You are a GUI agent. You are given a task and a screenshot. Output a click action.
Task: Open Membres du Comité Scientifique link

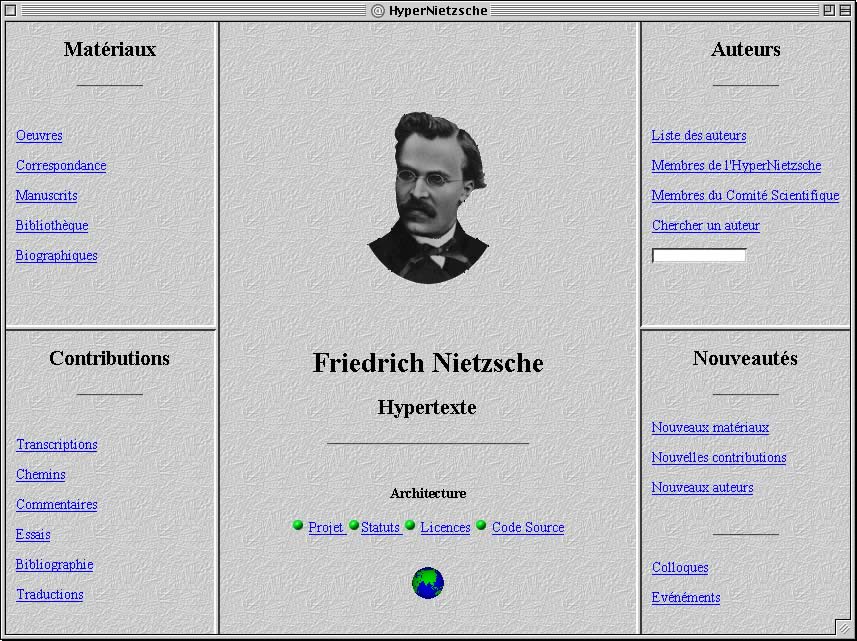click(746, 196)
